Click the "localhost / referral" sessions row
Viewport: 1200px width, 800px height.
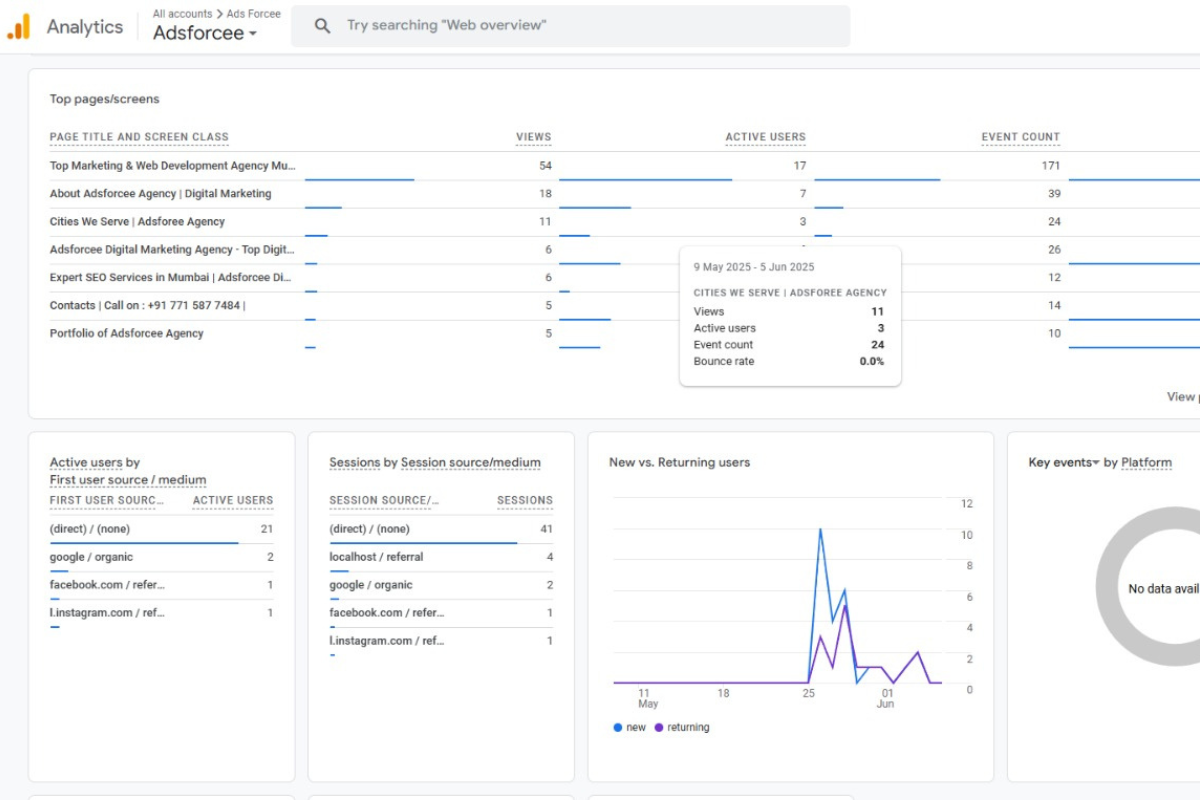(x=441, y=557)
